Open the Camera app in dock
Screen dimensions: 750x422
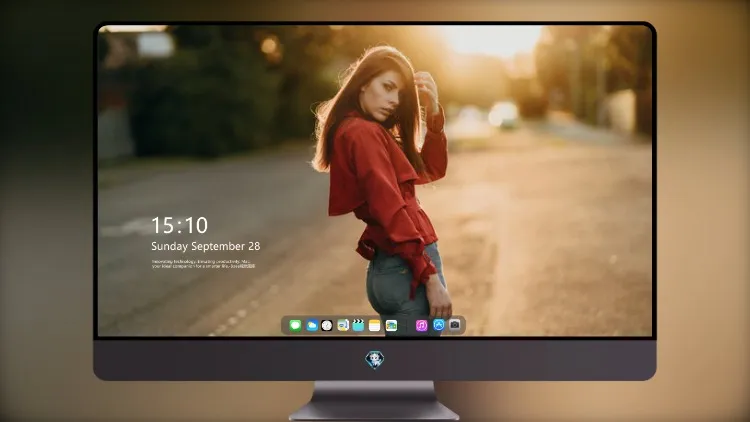pos(454,325)
